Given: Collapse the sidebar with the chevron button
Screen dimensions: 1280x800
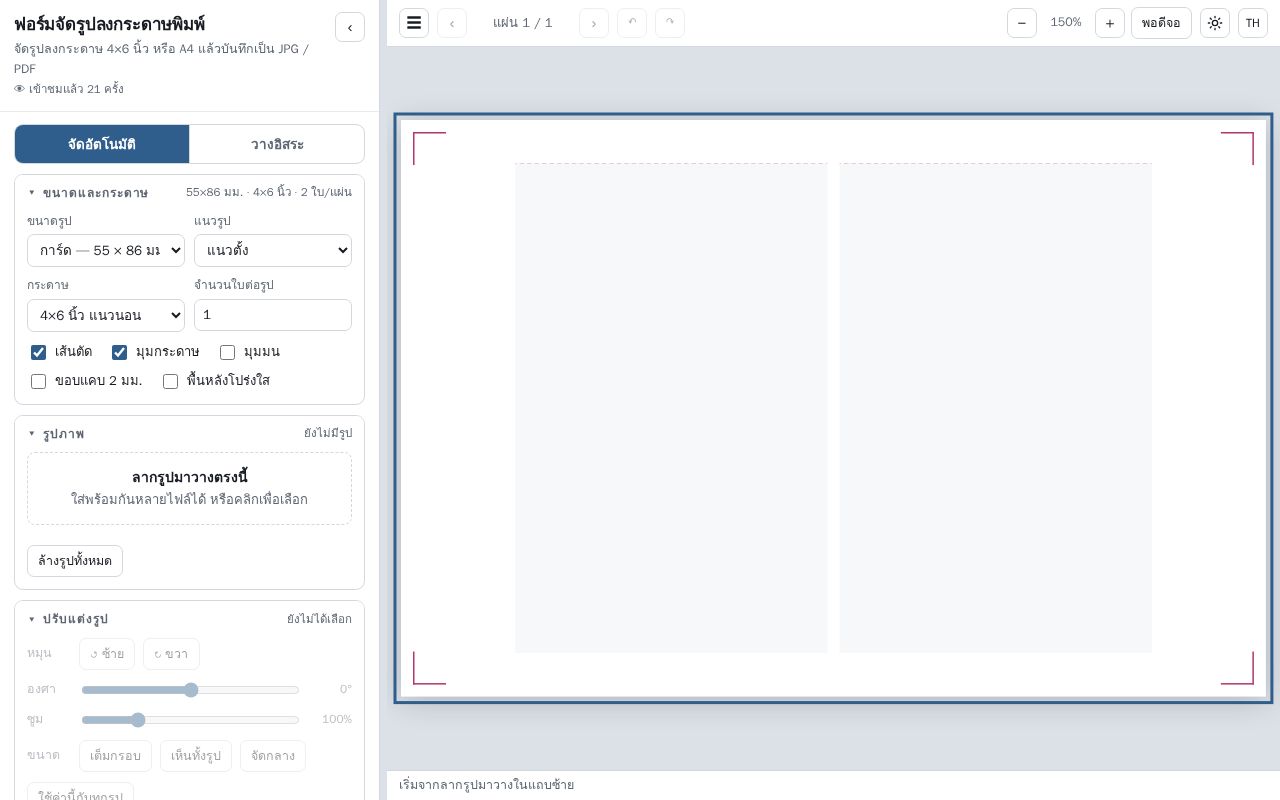Looking at the screenshot, I should (x=350, y=27).
